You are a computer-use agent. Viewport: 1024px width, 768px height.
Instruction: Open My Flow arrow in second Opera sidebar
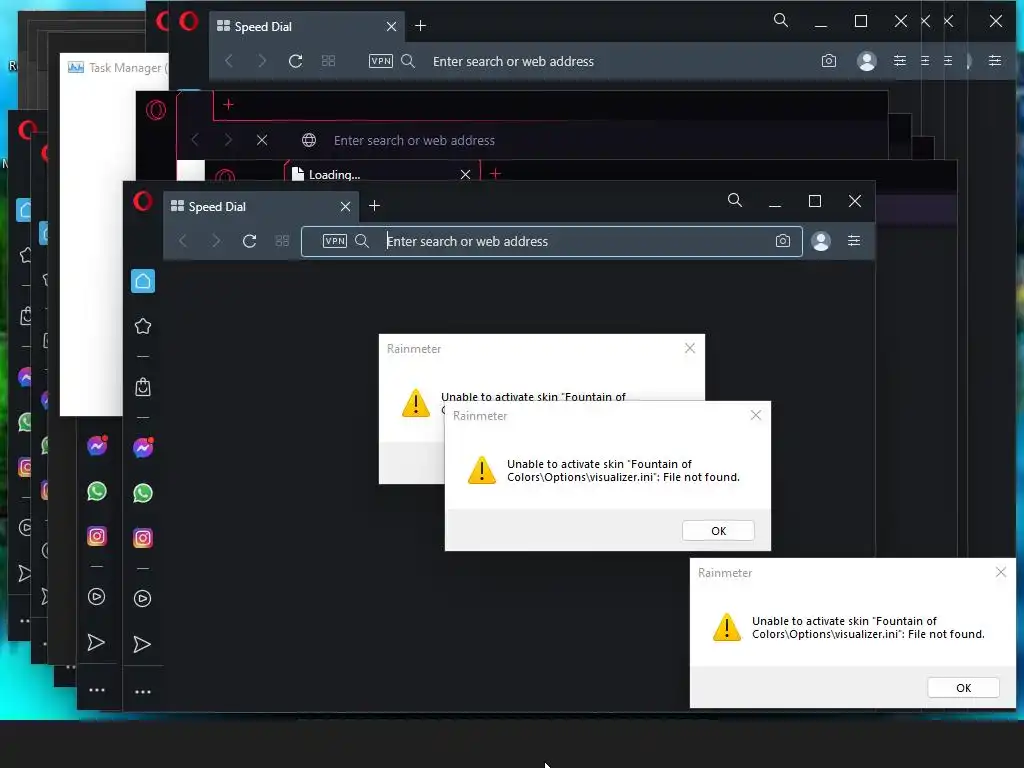(x=96, y=642)
